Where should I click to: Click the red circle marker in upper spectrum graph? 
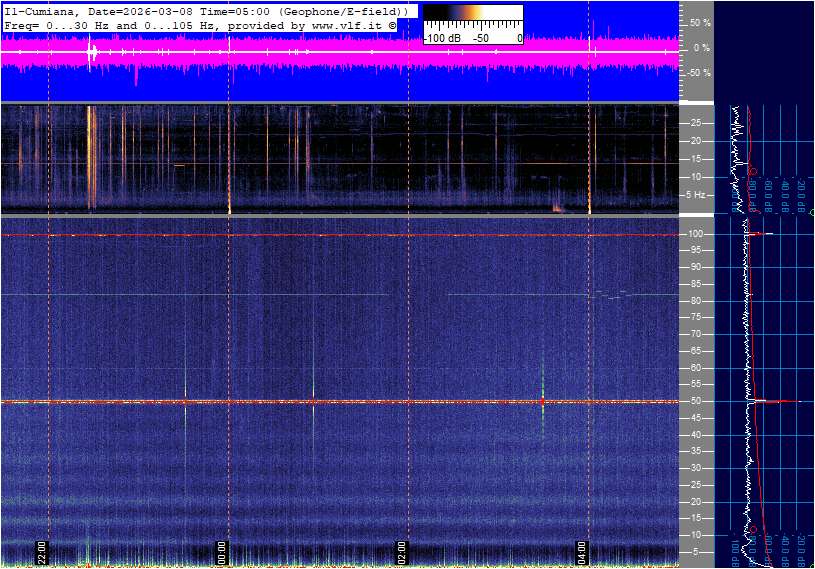point(752,172)
